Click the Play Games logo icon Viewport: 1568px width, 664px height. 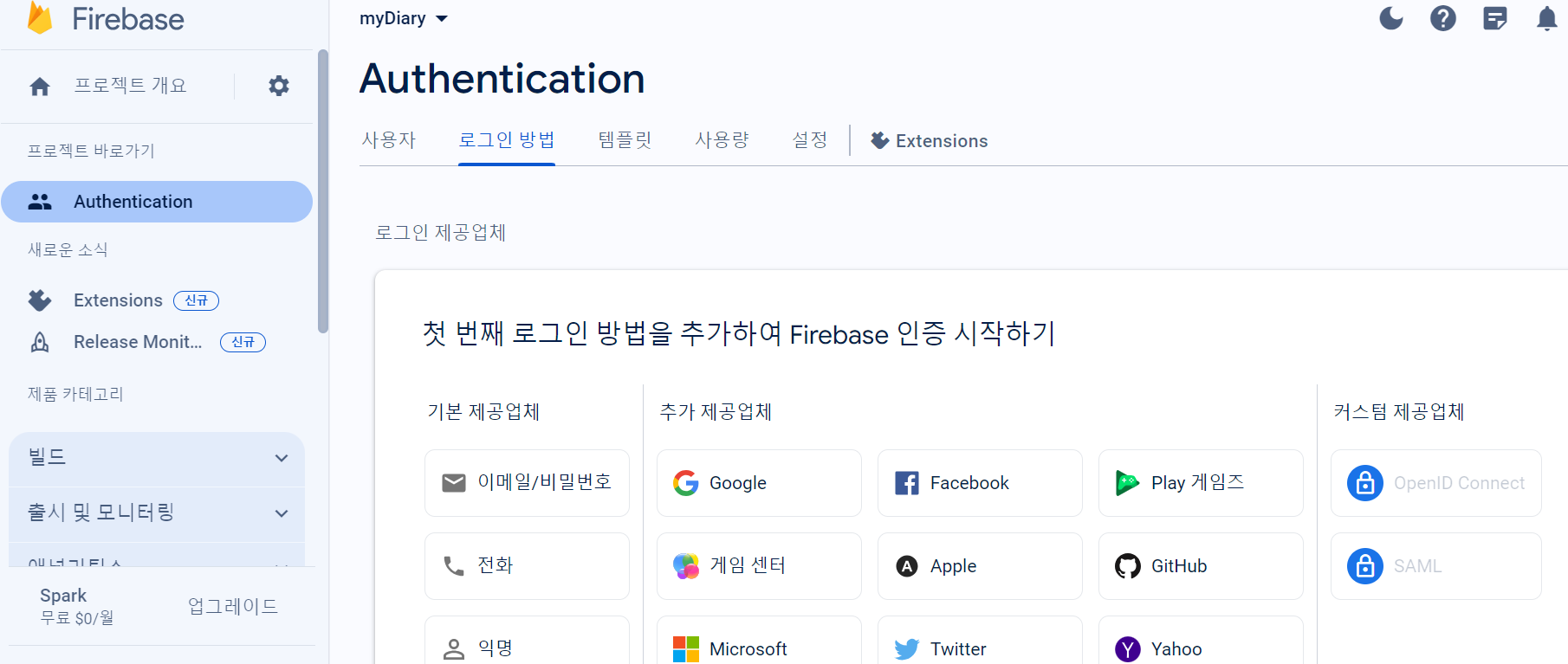pyautogui.click(x=1127, y=483)
